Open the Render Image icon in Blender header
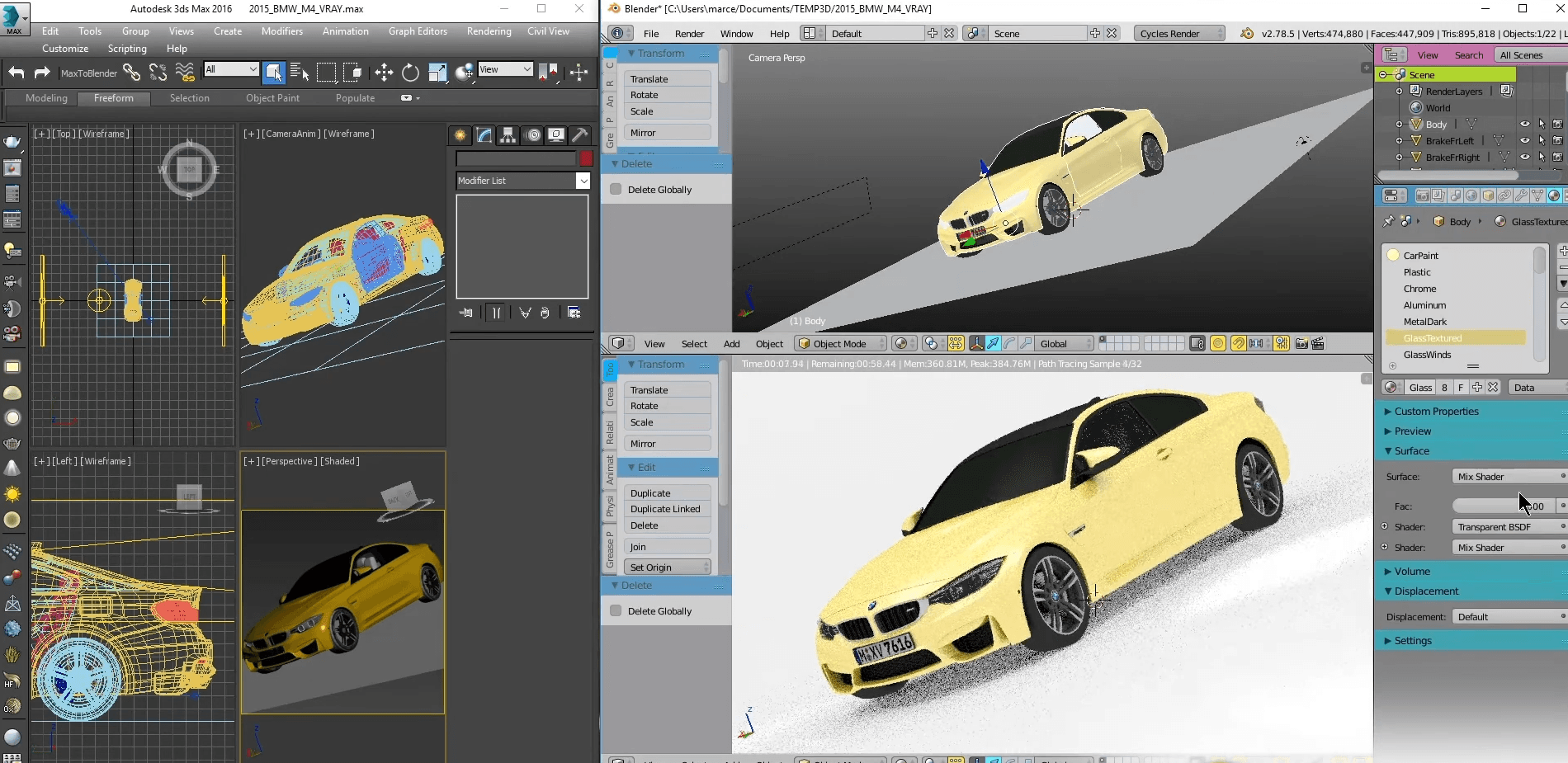 coord(1301,344)
